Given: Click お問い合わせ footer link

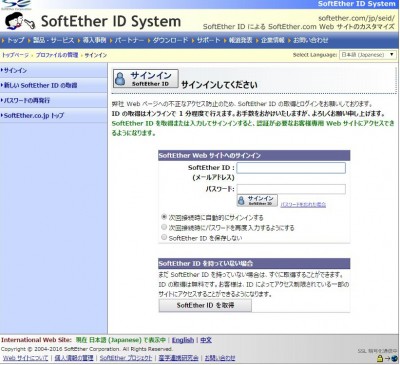Looking at the screenshot, I should point(220,358).
